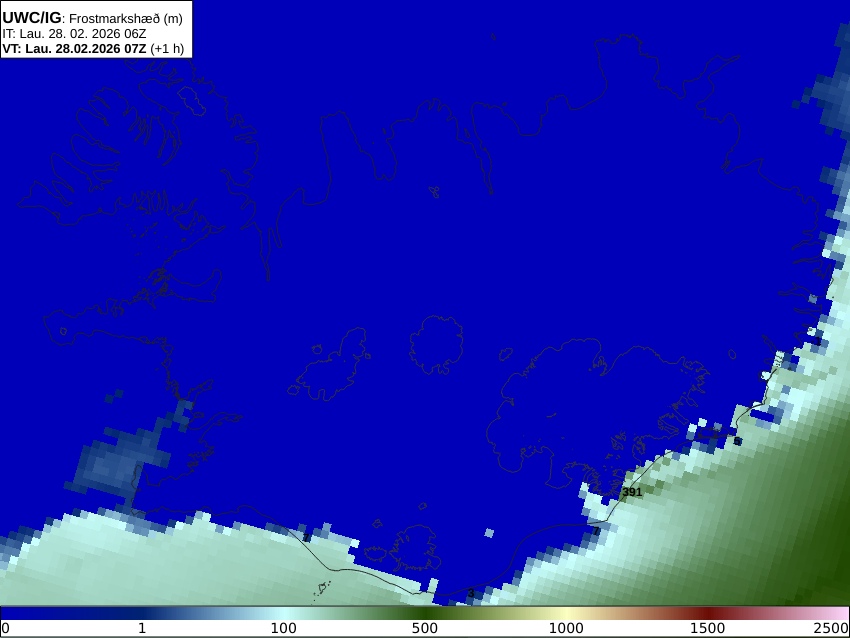The height and width of the screenshot is (638, 850).
Task: Pick the dark red section of the color bar
Action: pyautogui.click(x=707, y=613)
